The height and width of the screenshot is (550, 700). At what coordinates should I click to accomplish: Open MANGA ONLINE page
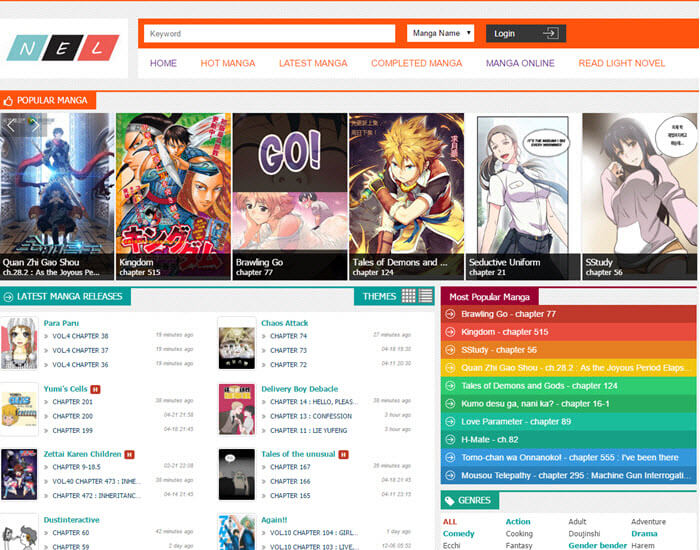pyautogui.click(x=520, y=63)
